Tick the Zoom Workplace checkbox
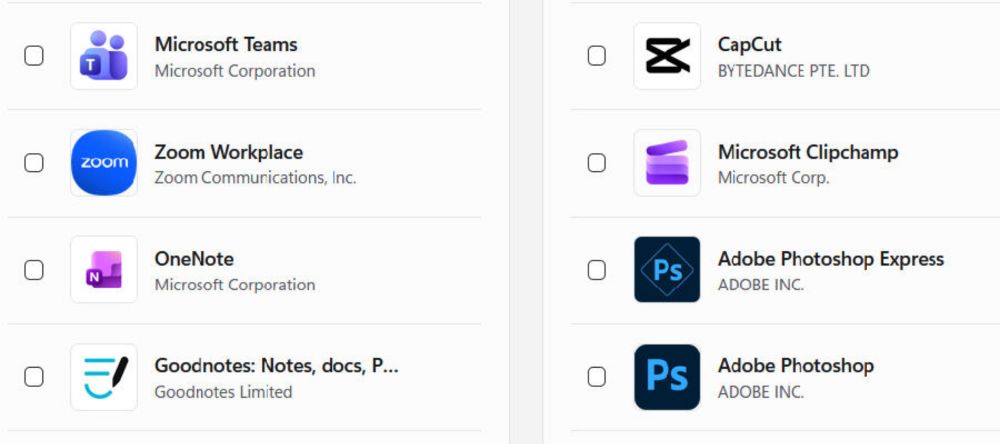Viewport: 1000px width, 444px height. (34, 163)
